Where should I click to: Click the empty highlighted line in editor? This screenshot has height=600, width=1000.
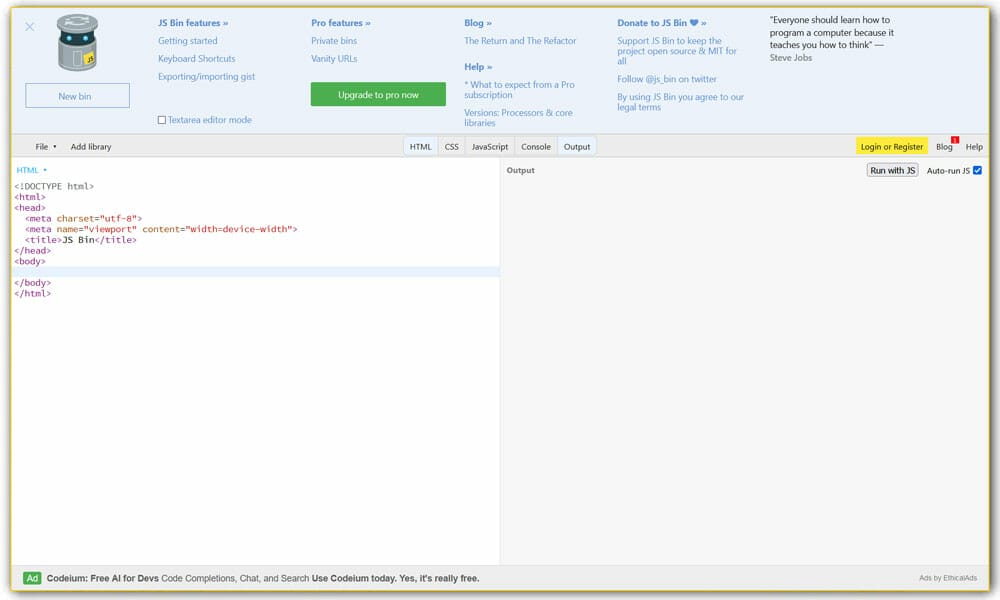(x=255, y=272)
